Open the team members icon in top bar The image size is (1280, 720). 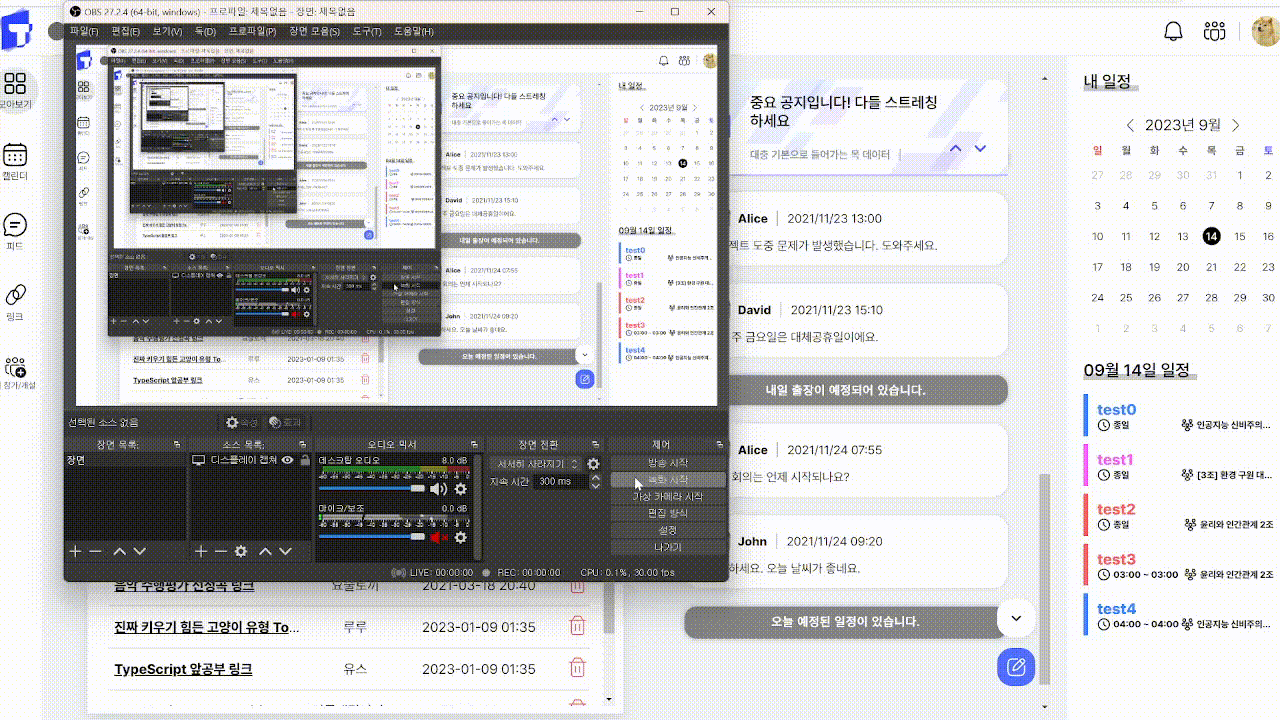point(1215,31)
